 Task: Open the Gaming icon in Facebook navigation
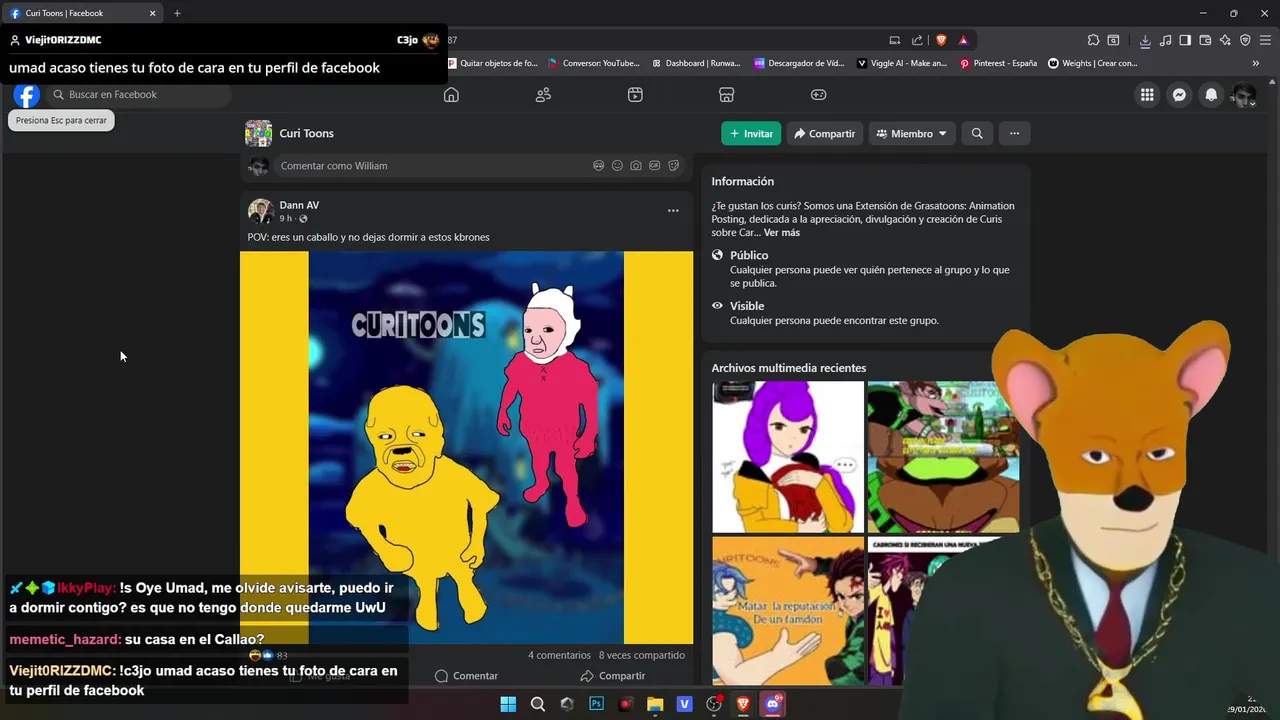tap(818, 95)
